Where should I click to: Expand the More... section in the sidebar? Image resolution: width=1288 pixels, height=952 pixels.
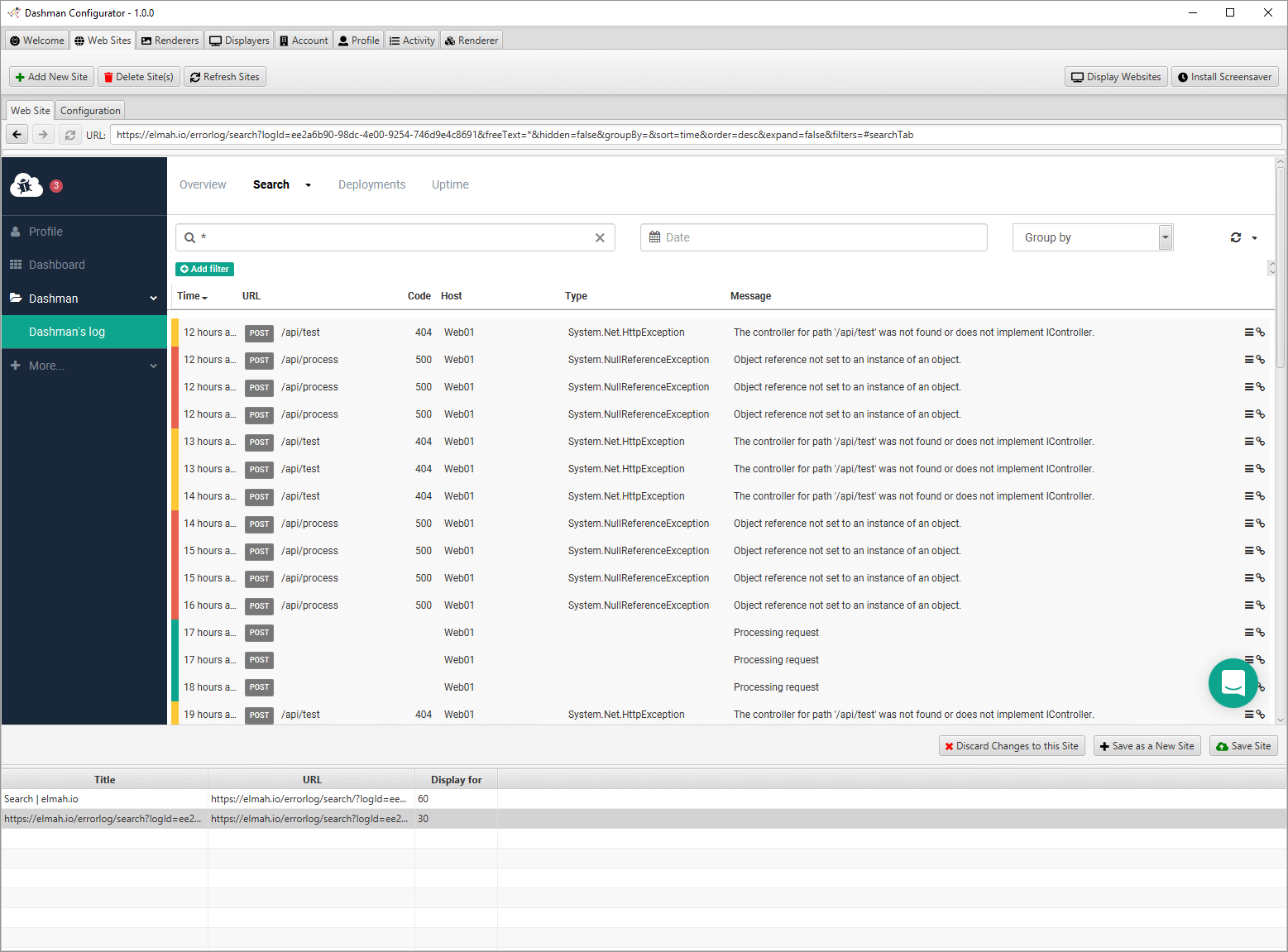click(84, 365)
